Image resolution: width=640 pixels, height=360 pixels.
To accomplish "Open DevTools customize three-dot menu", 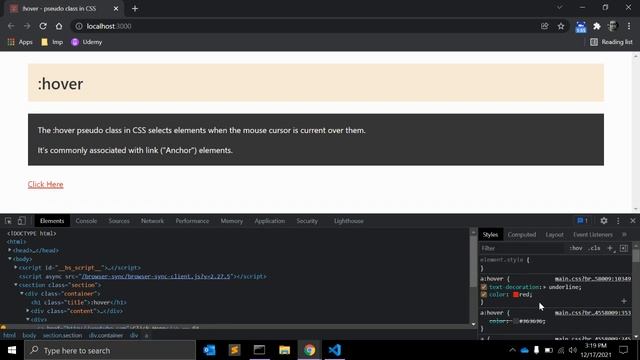I will click(x=618, y=221).
